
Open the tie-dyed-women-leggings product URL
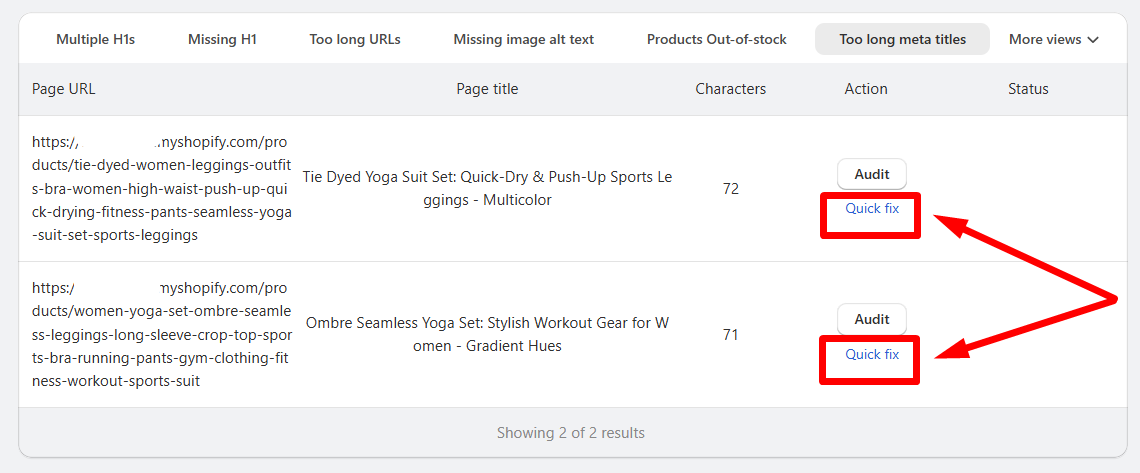(160, 189)
